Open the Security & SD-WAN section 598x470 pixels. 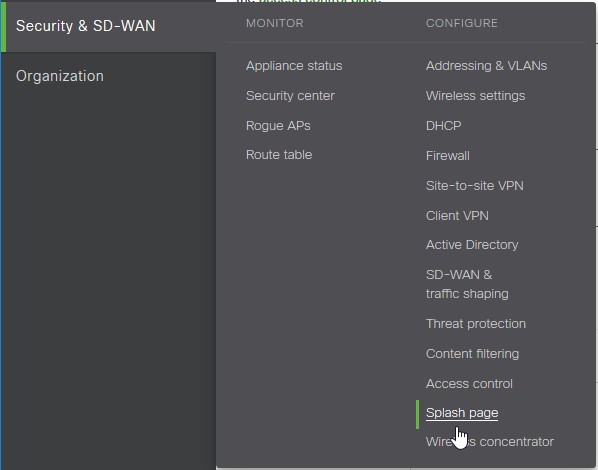pos(85,26)
